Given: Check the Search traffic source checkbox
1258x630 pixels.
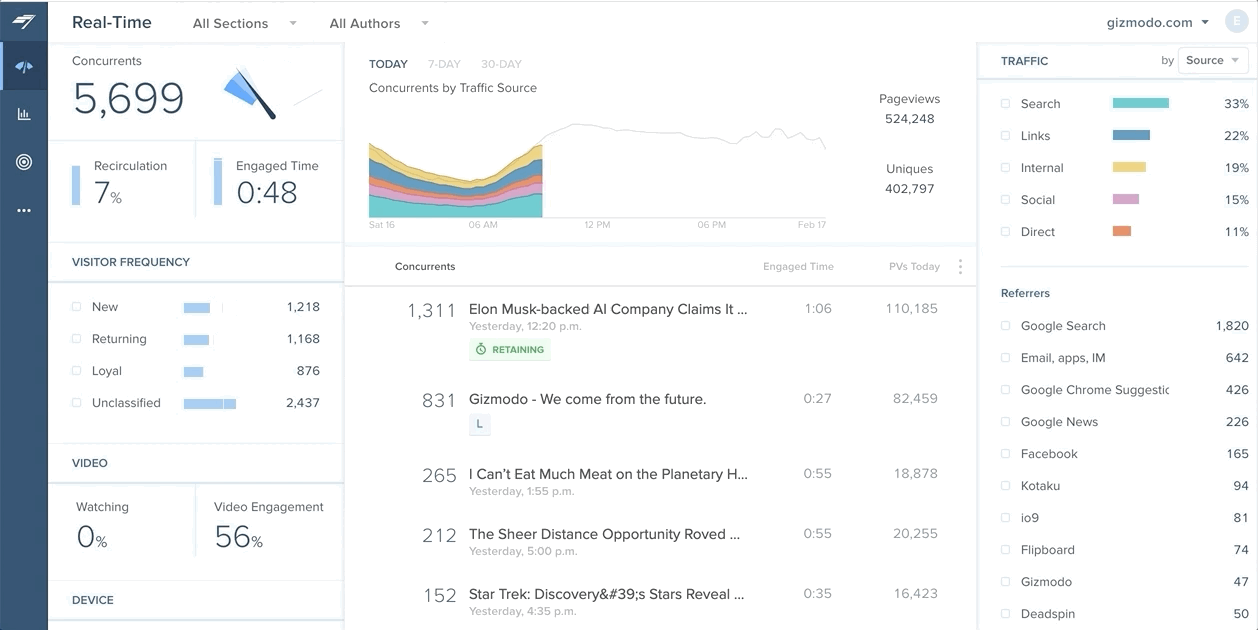Looking at the screenshot, I should tap(1005, 104).
